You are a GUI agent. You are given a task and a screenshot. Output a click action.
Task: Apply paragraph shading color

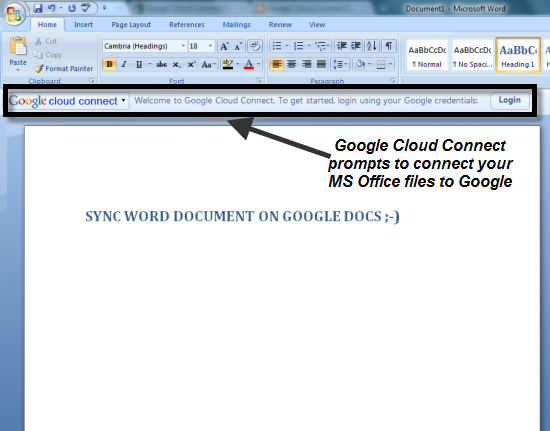coord(360,65)
